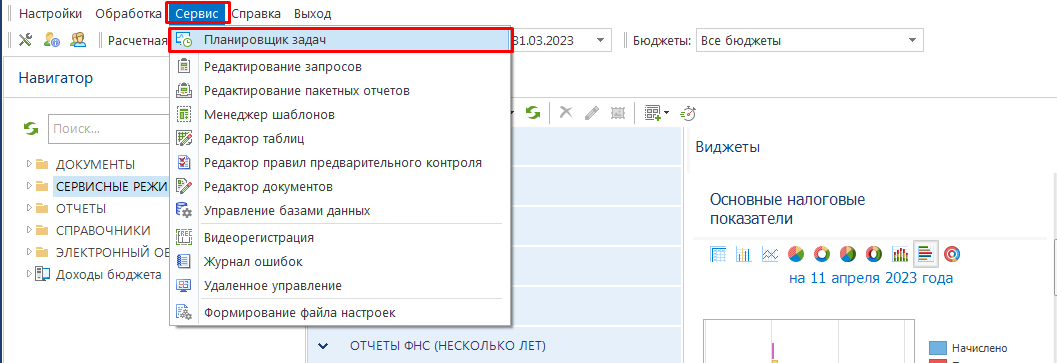Click the user info icon in toolbar

tap(52, 40)
